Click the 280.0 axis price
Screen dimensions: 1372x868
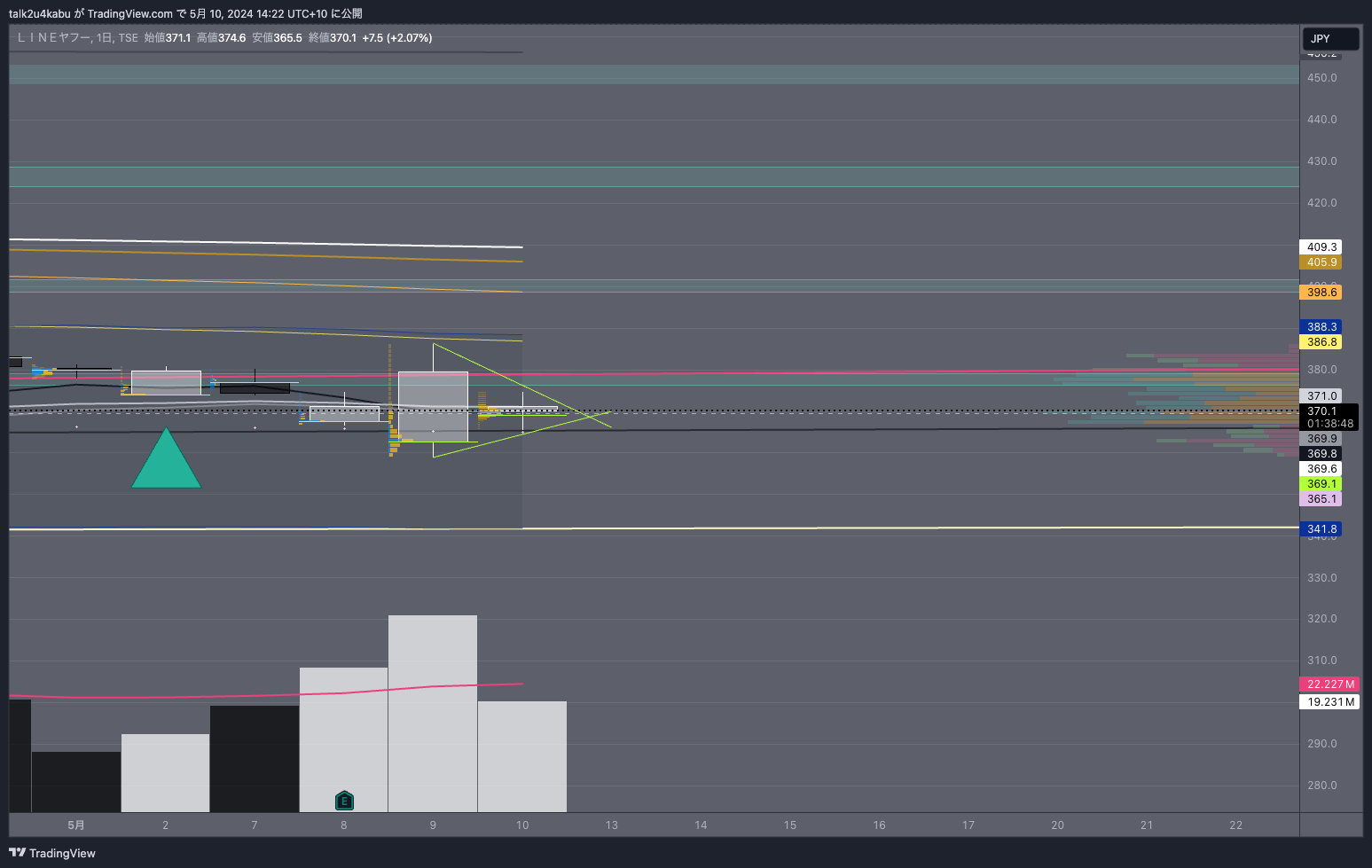[1321, 786]
